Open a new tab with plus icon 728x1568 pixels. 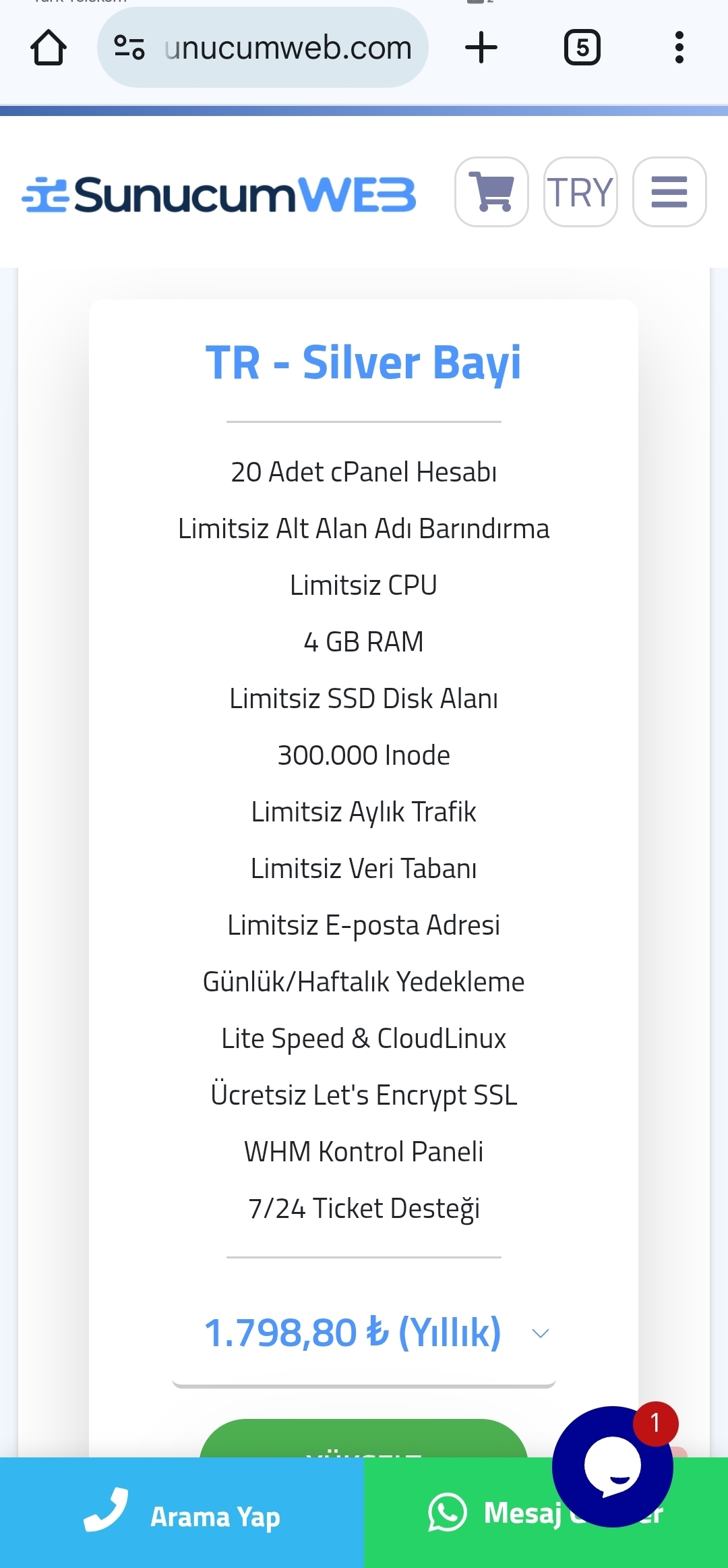click(481, 47)
